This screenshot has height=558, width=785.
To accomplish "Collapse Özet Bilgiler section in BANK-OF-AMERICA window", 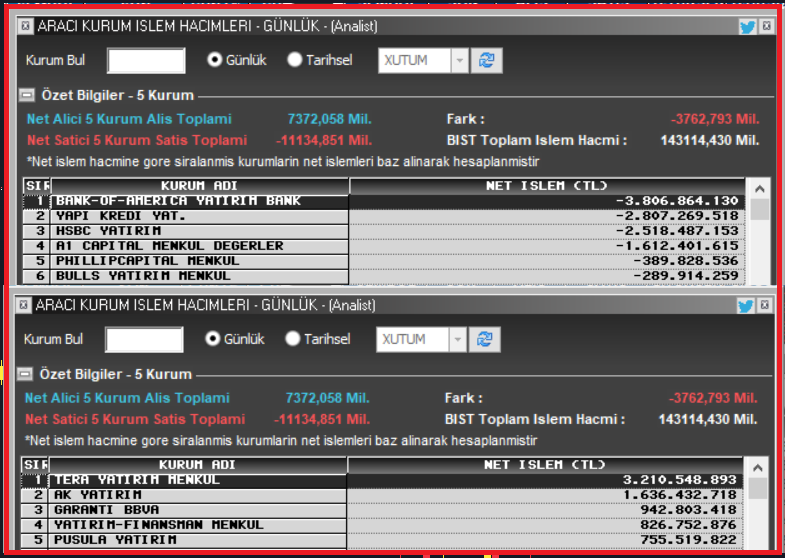I will tap(27, 95).
